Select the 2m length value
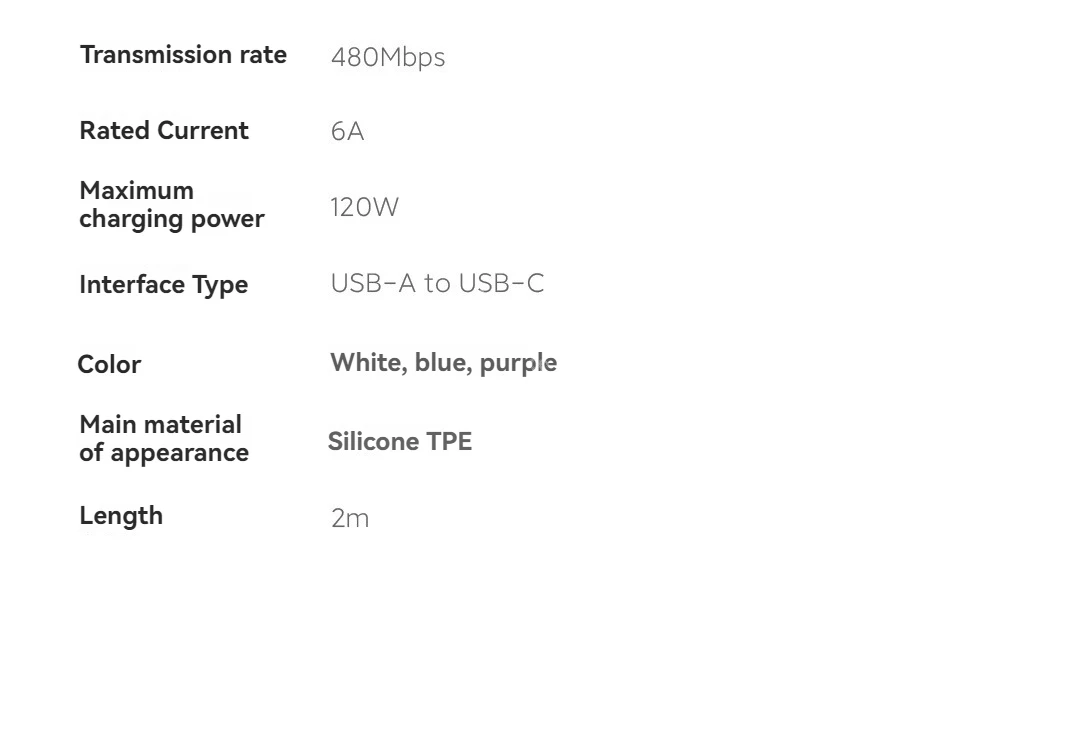1080x730 pixels. click(350, 519)
